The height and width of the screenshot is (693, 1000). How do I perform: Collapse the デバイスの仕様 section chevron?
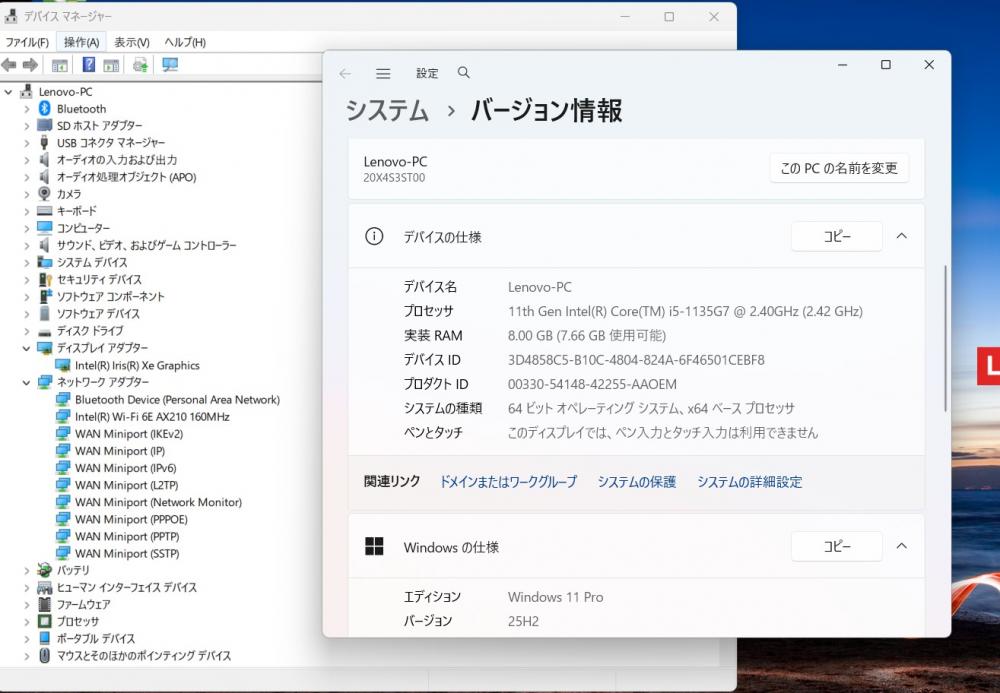(901, 237)
